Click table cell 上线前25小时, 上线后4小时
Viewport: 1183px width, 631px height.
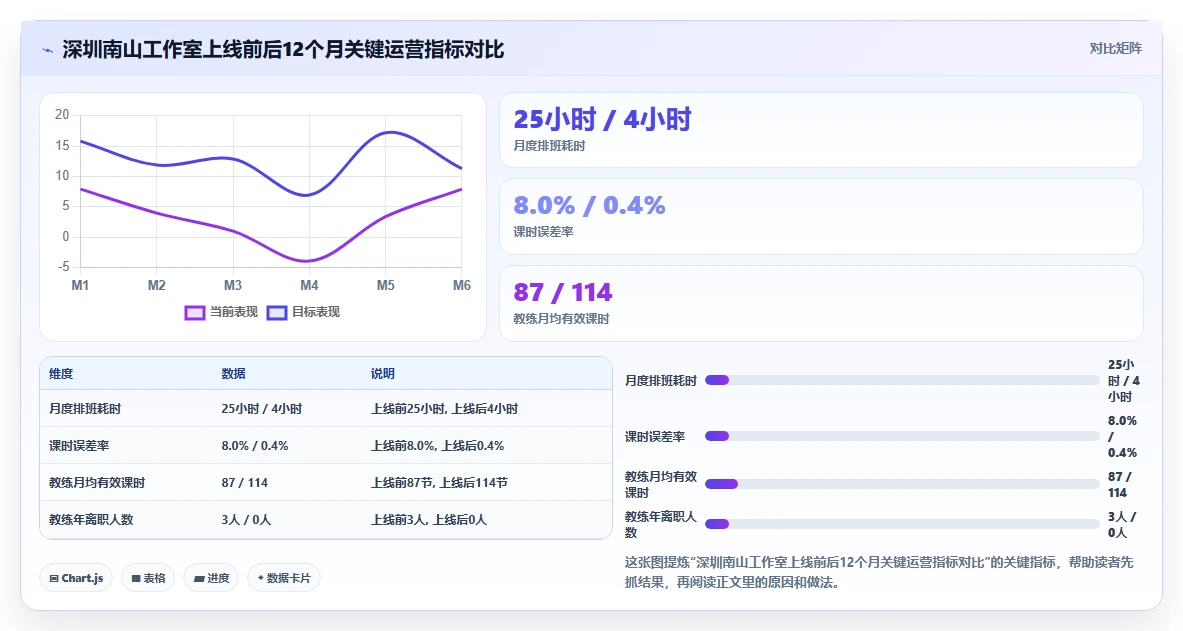click(444, 408)
